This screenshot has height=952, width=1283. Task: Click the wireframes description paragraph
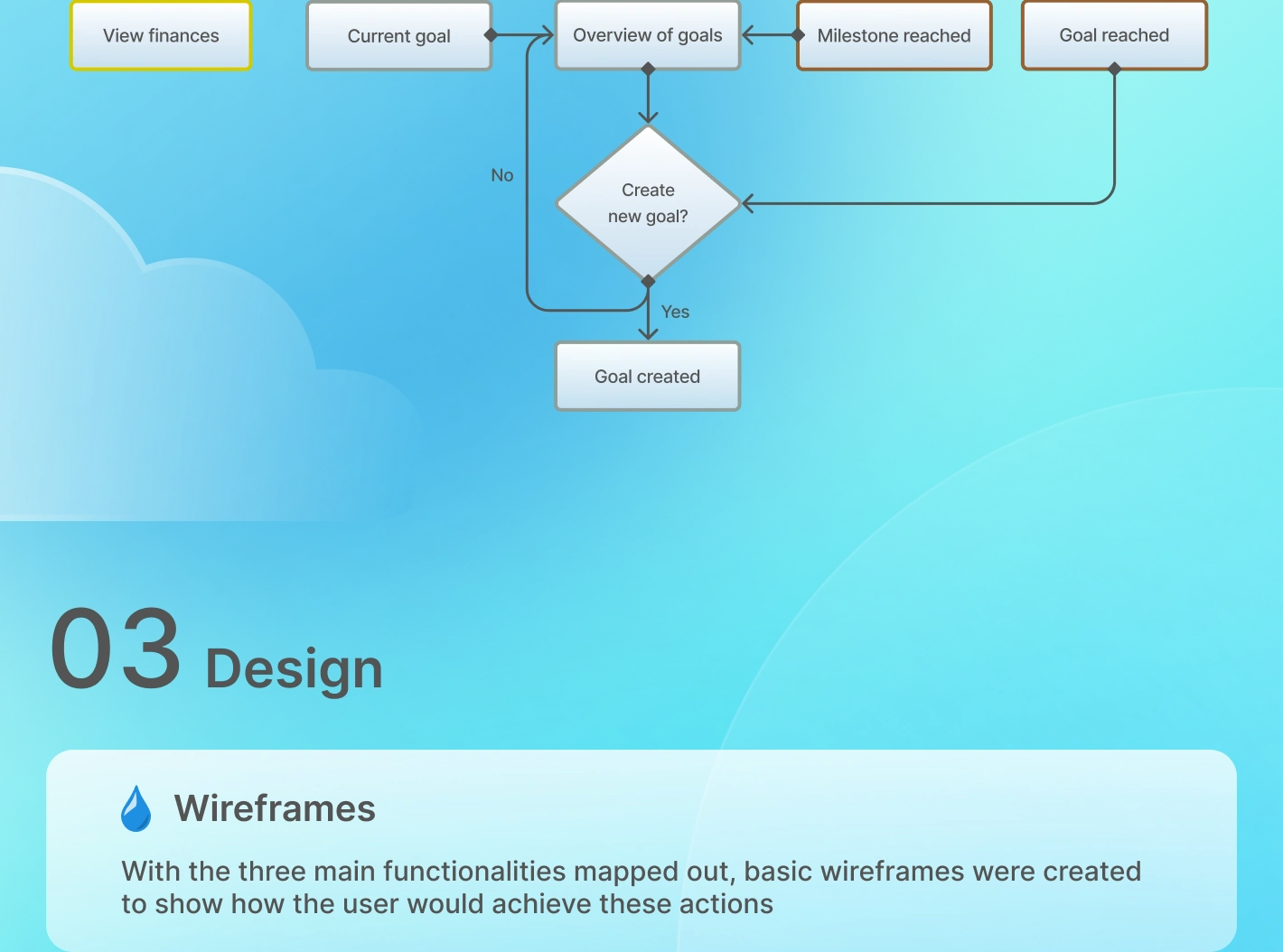pos(632,887)
